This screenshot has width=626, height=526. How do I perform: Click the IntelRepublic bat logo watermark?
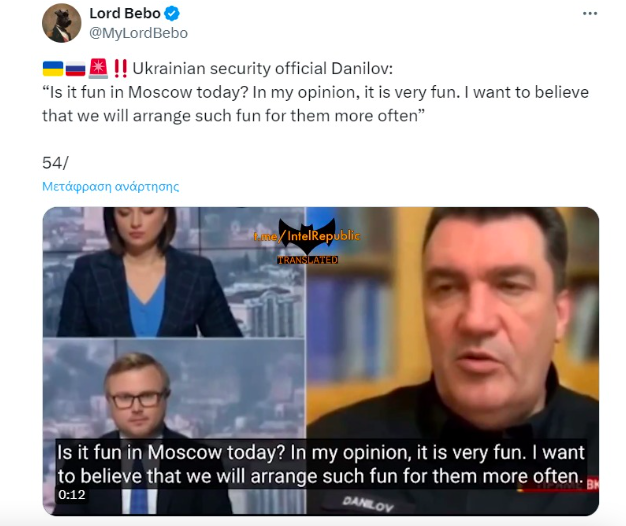point(307,236)
